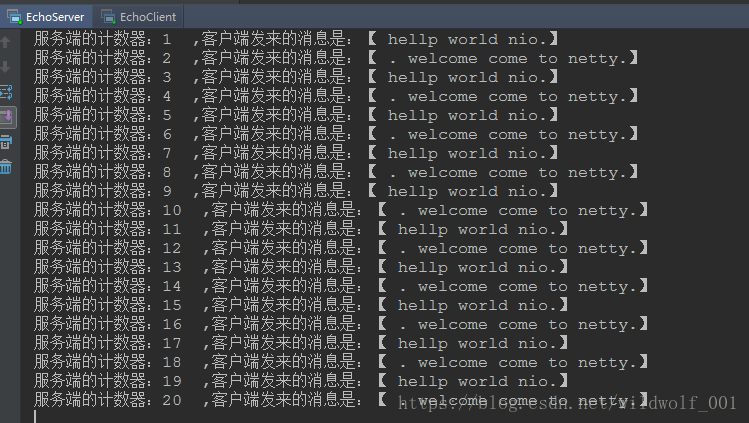
Task: Click the log row numbered 20
Action: click(x=341, y=400)
